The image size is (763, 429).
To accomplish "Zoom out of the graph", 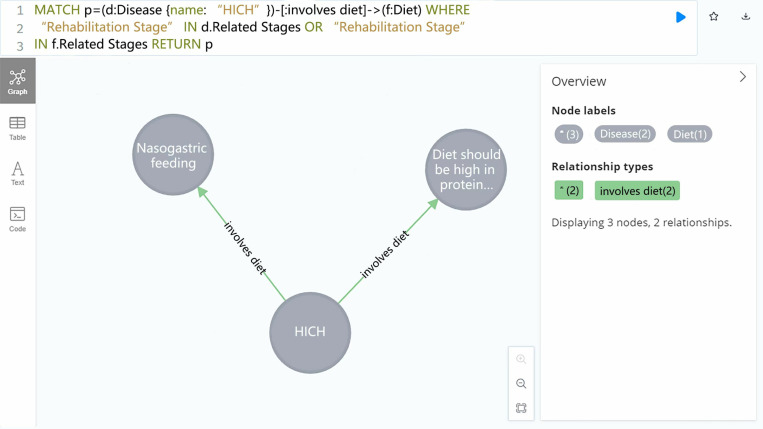I will click(521, 383).
